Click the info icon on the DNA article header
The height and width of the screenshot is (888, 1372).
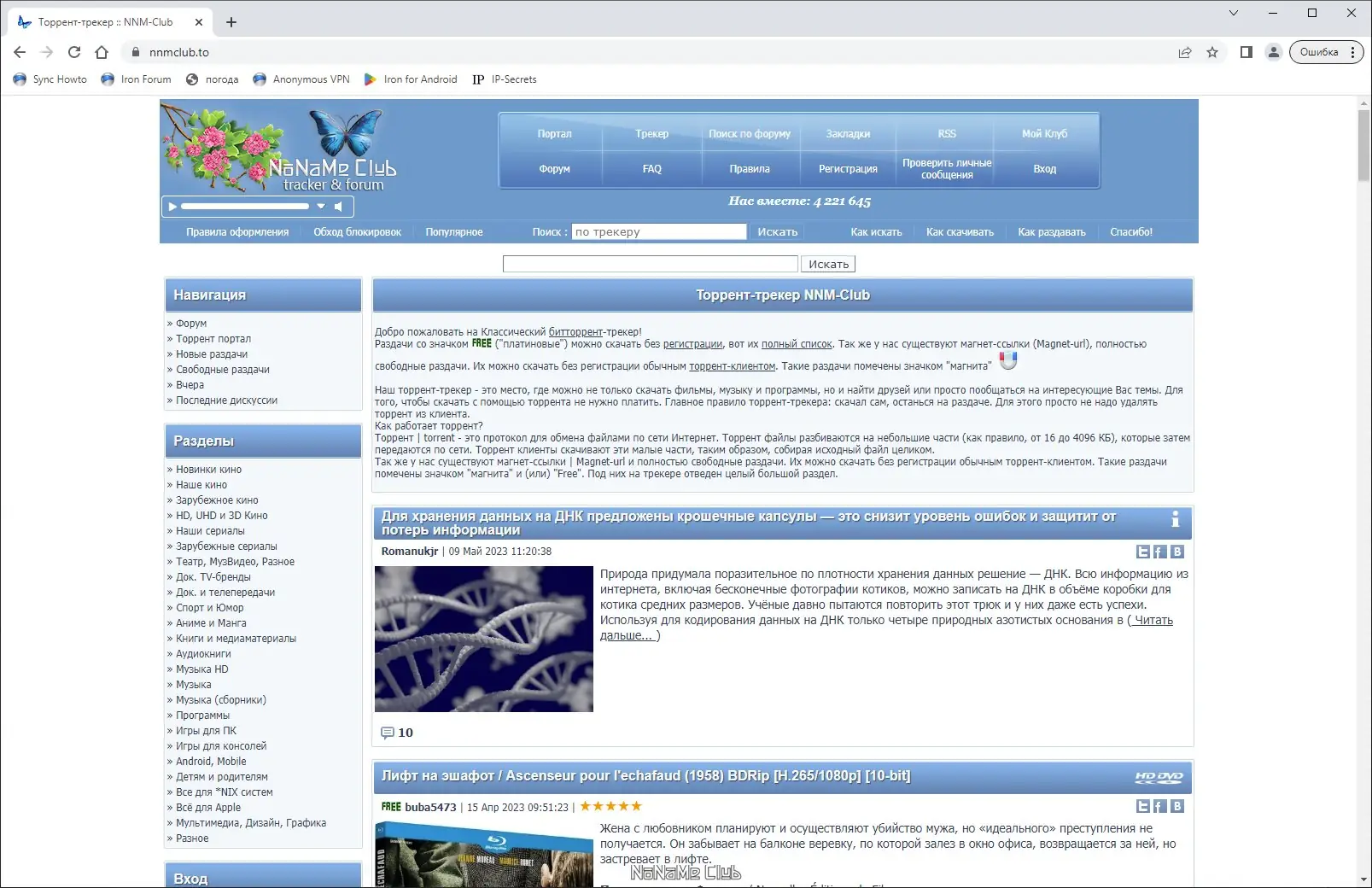(x=1176, y=518)
